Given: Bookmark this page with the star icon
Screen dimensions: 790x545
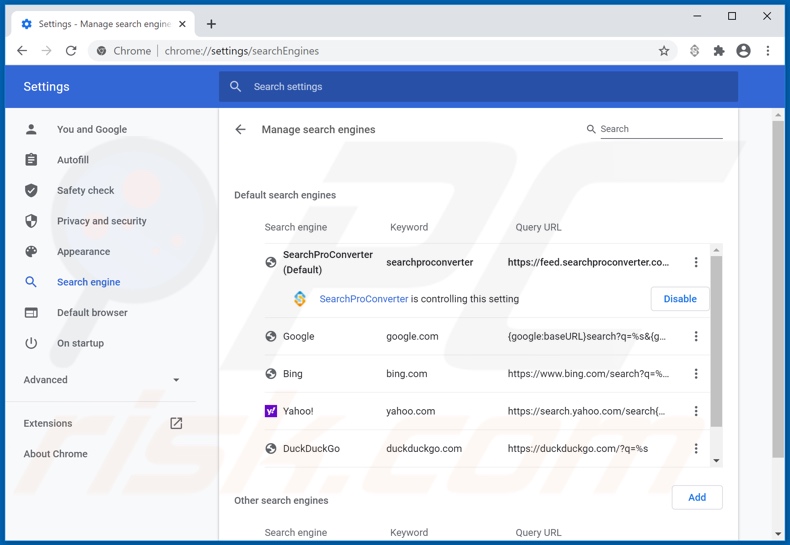Looking at the screenshot, I should pos(664,51).
